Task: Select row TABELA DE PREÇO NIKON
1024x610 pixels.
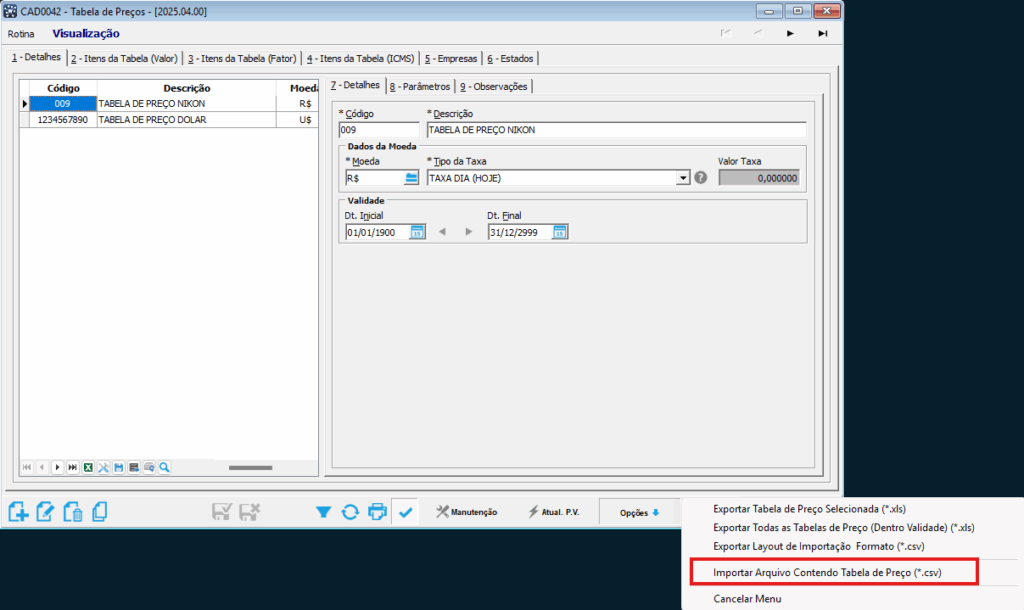Action: coord(169,104)
